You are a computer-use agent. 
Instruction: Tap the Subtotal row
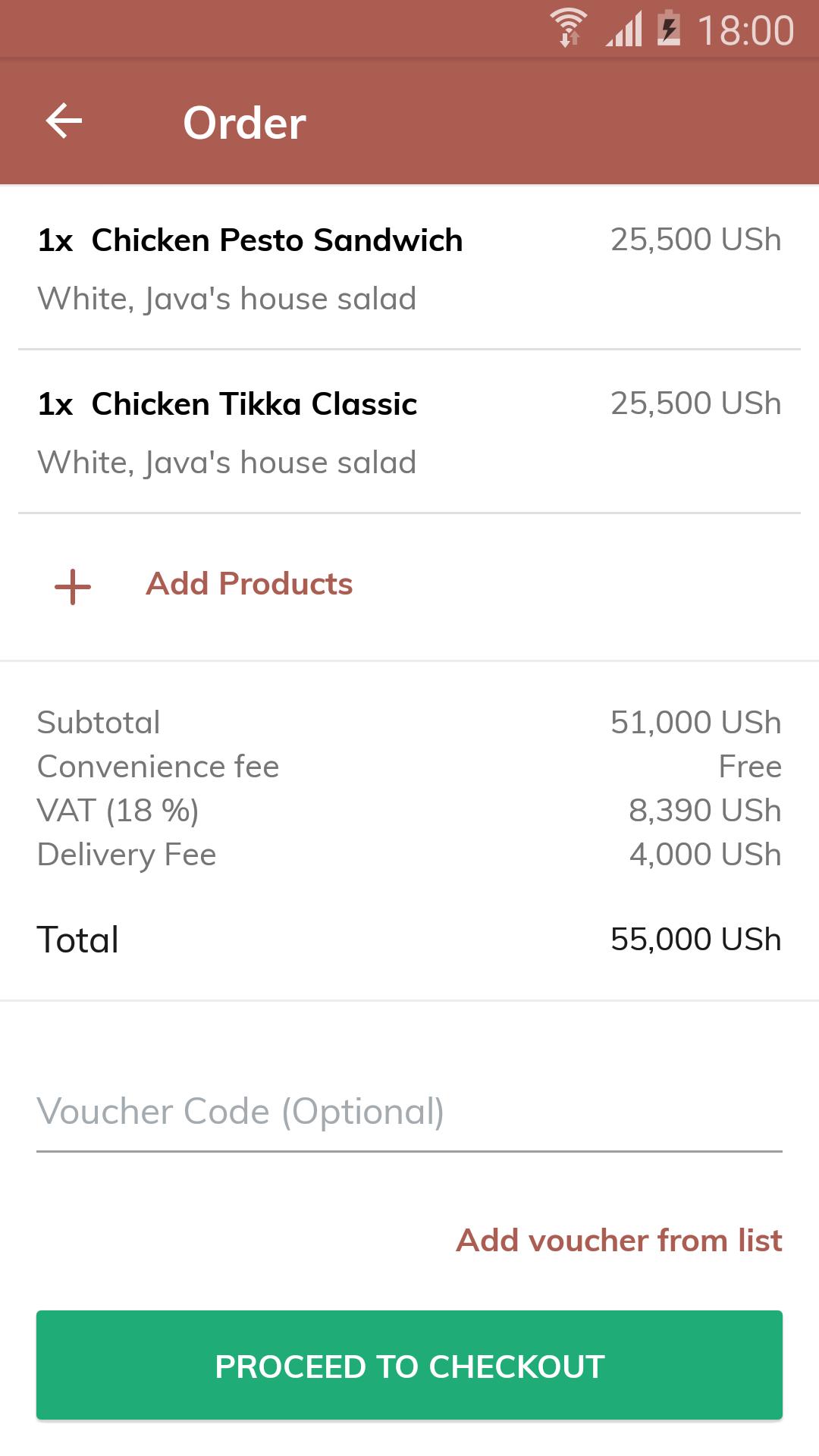409,723
